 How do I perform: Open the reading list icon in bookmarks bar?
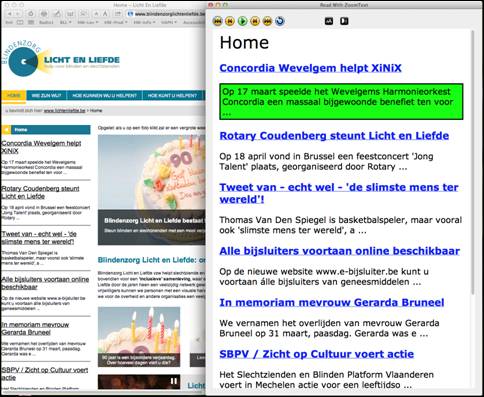point(20,22)
